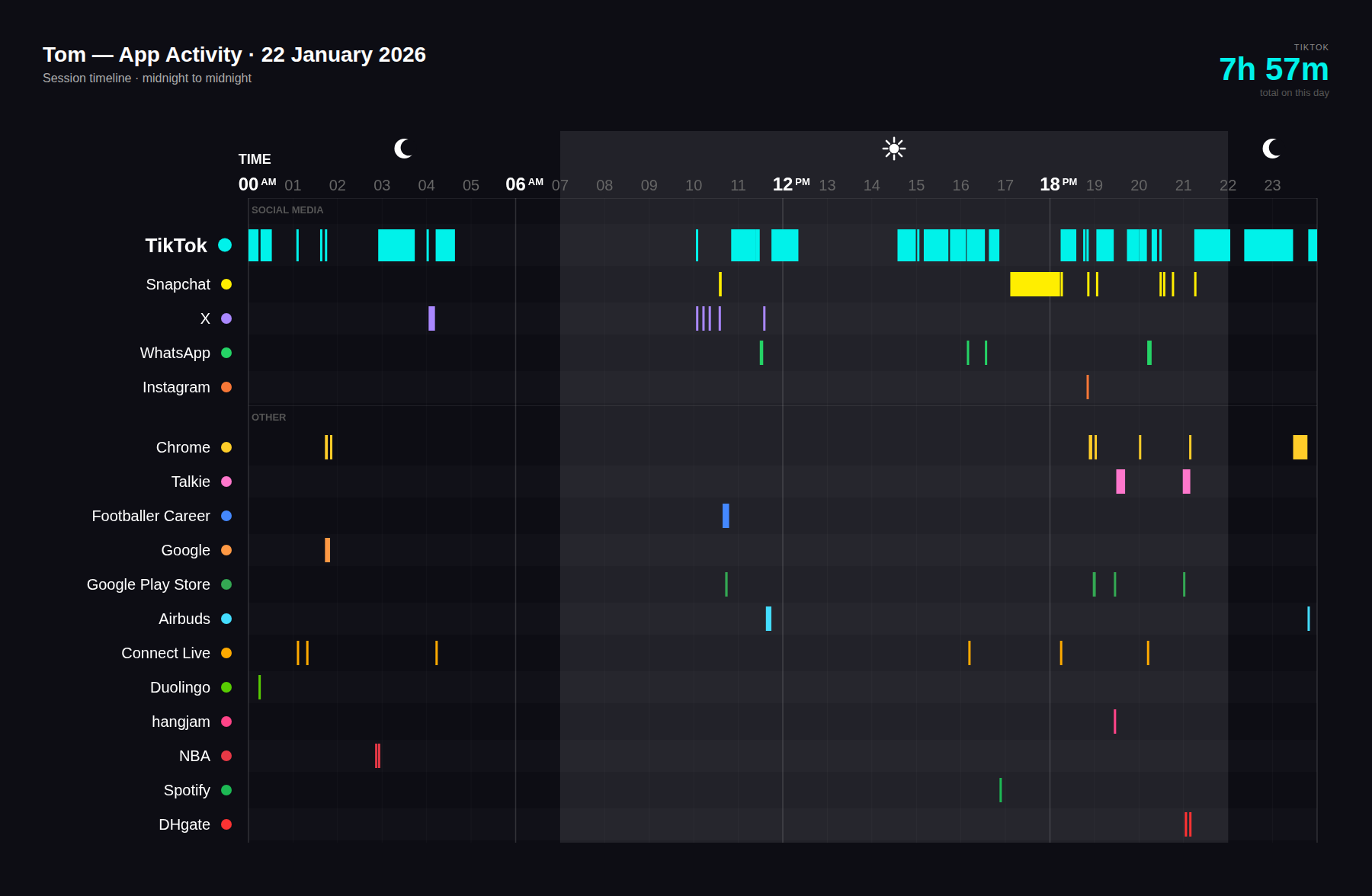This screenshot has width=1372, height=896.
Task: Click the moon icon above hour 23
Action: (1271, 149)
